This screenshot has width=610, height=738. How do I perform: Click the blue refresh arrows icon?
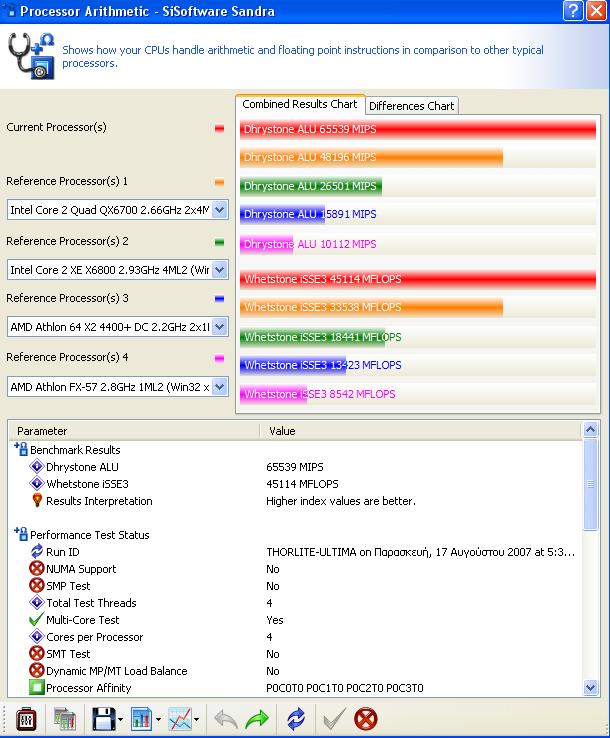(296, 719)
